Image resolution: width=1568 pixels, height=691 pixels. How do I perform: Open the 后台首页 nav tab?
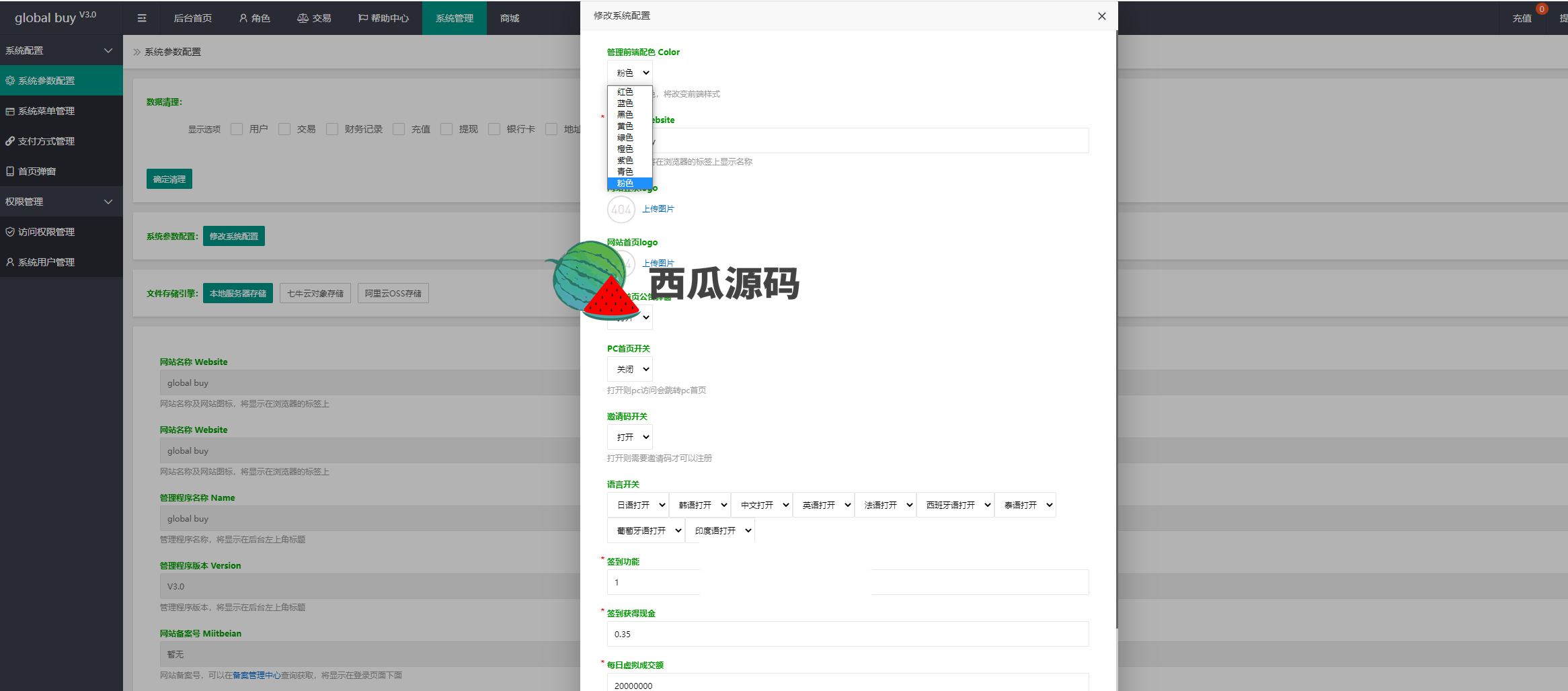193,18
